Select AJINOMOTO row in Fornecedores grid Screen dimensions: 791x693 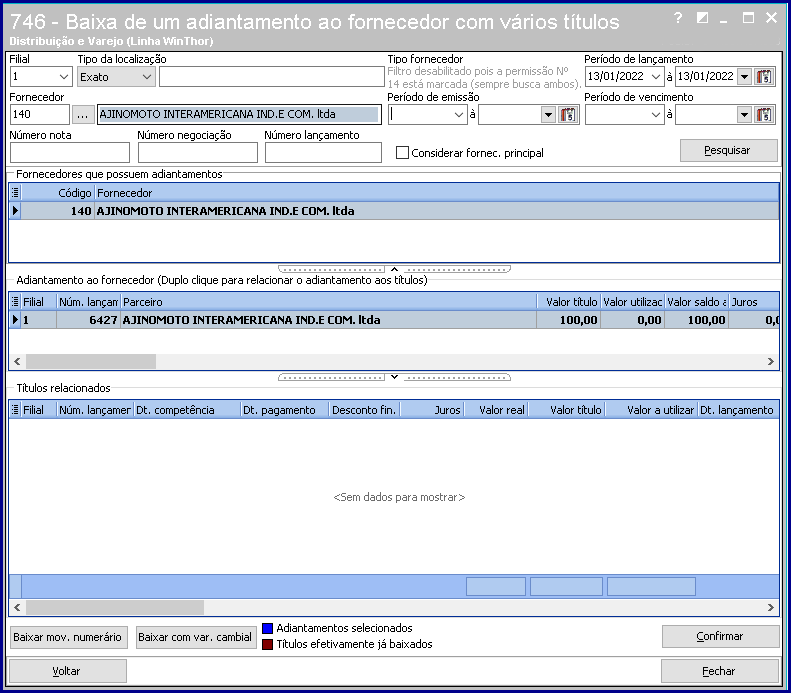coord(400,211)
